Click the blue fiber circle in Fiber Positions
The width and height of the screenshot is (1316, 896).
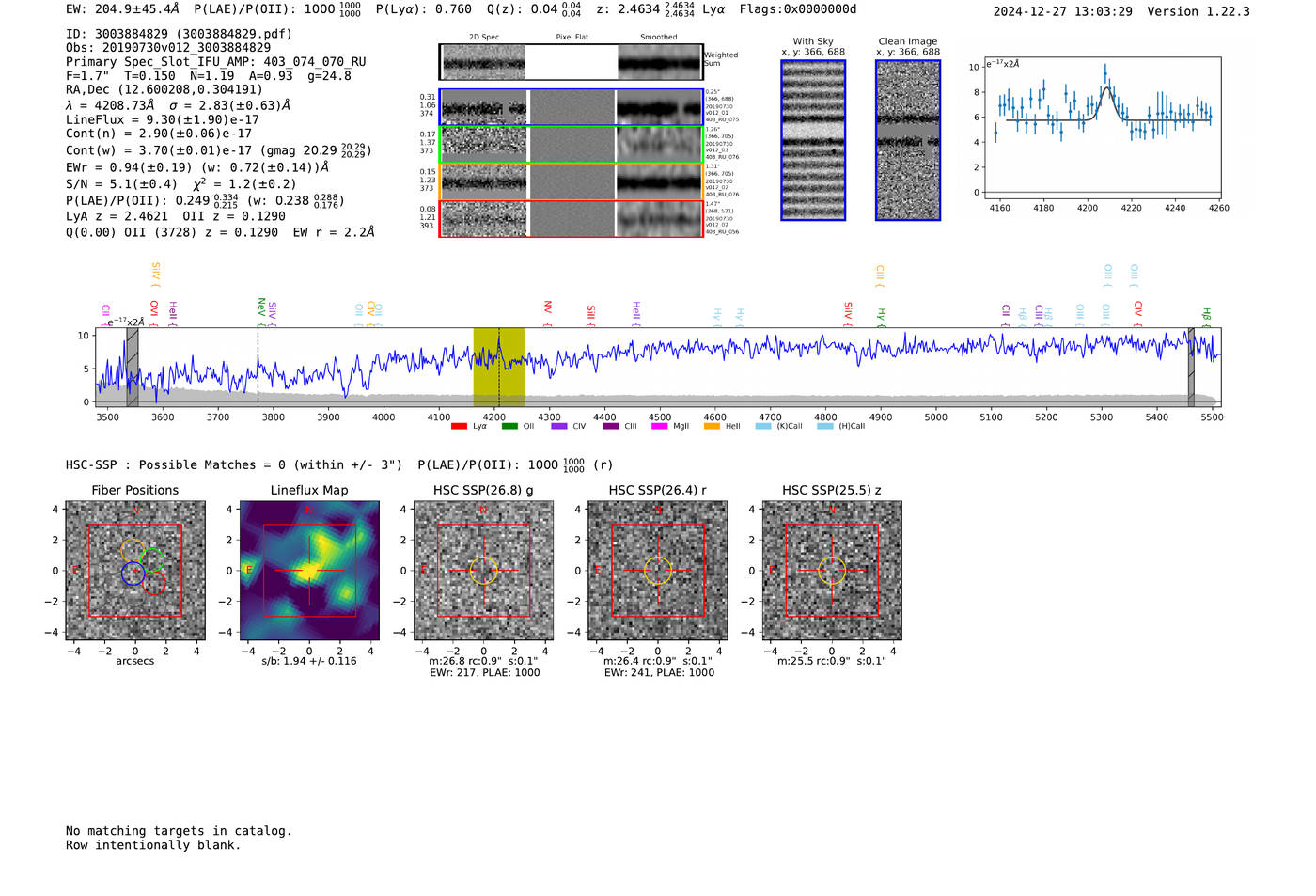click(x=133, y=572)
